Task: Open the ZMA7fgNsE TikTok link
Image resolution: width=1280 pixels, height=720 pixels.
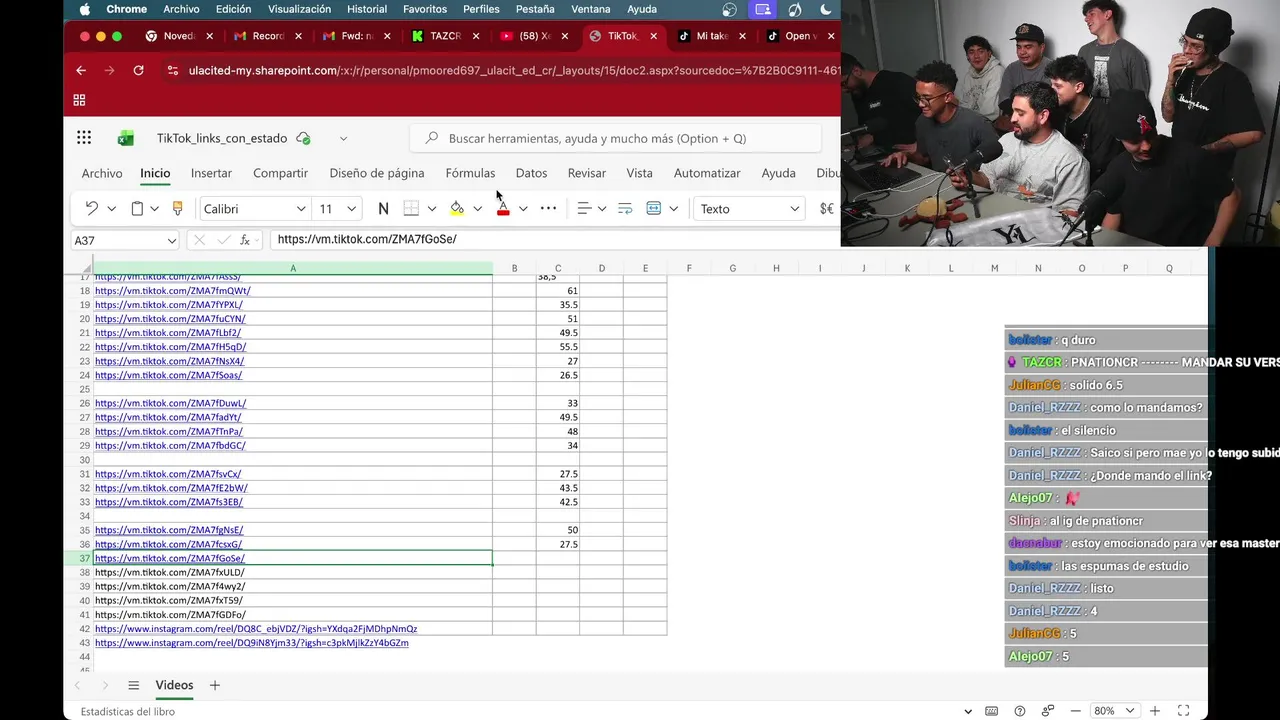Action: pyautogui.click(x=169, y=530)
